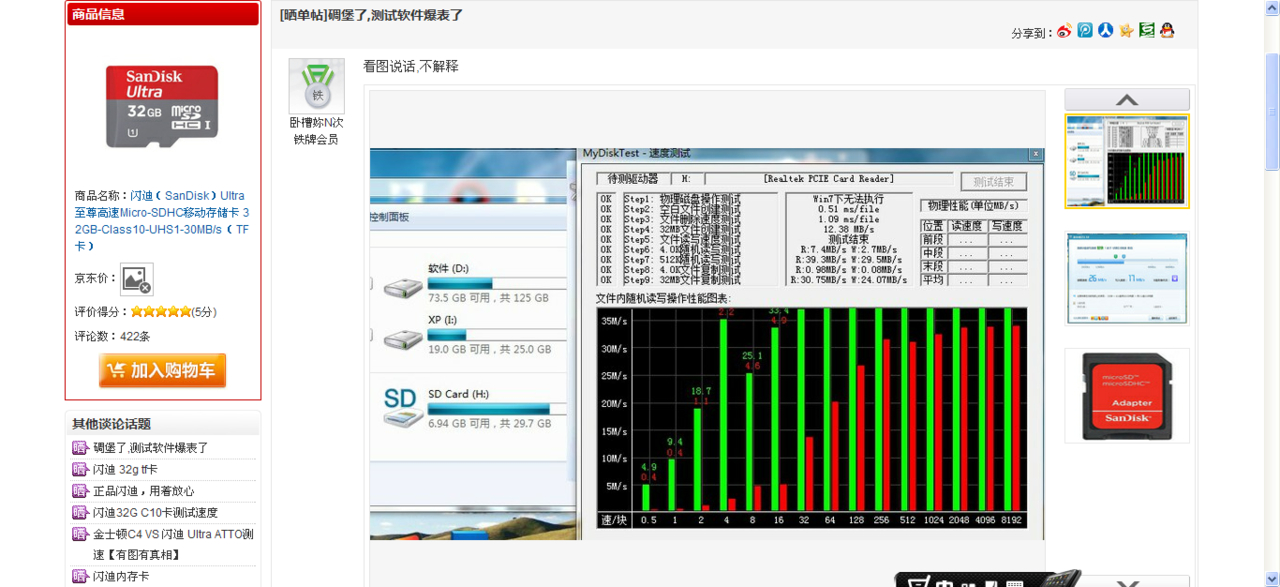Click the post title [晒单帖]碉堡了,测试软件爆表了
Image resolution: width=1280 pixels, height=587 pixels.
pos(371,15)
